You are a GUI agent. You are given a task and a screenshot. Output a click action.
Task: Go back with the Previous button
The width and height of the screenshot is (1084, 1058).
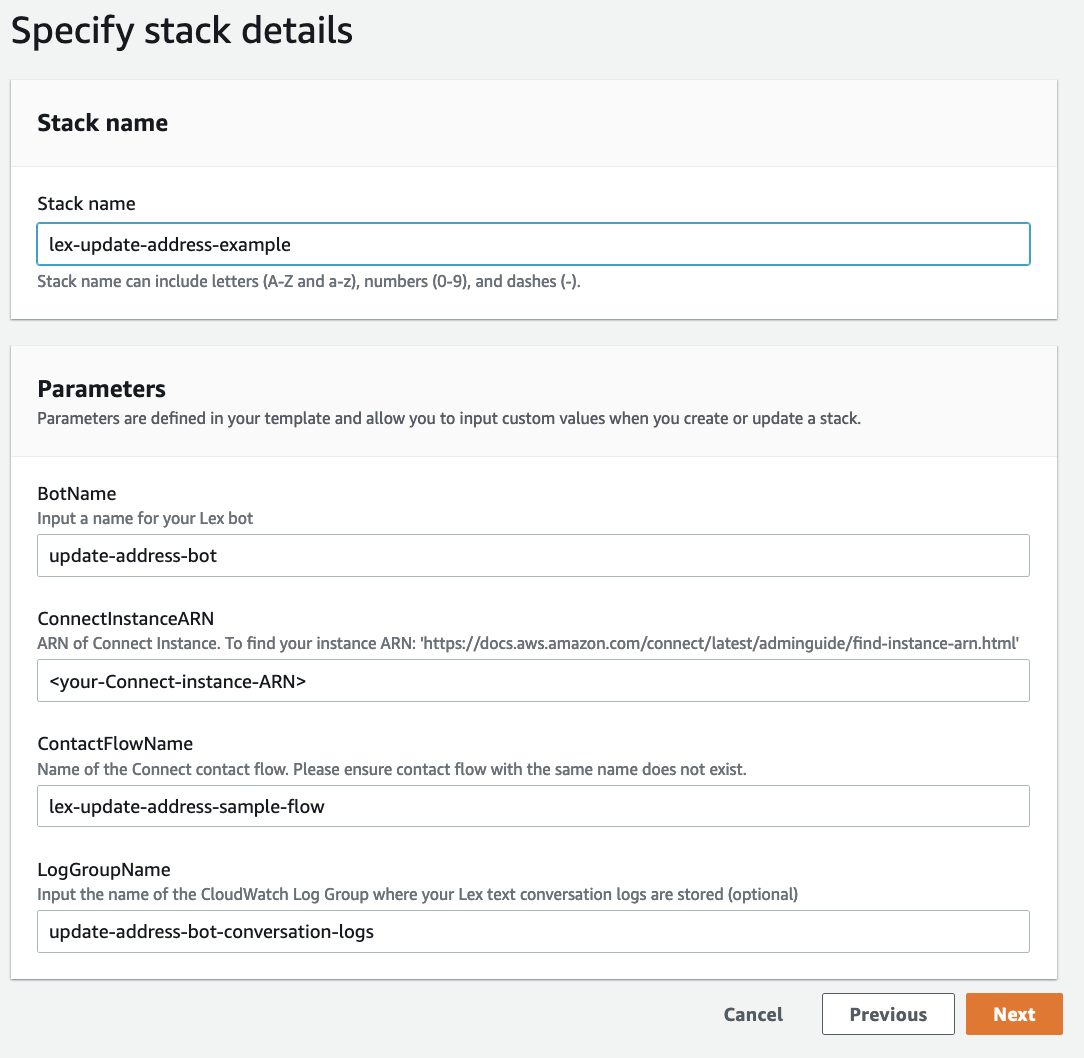[888, 1014]
